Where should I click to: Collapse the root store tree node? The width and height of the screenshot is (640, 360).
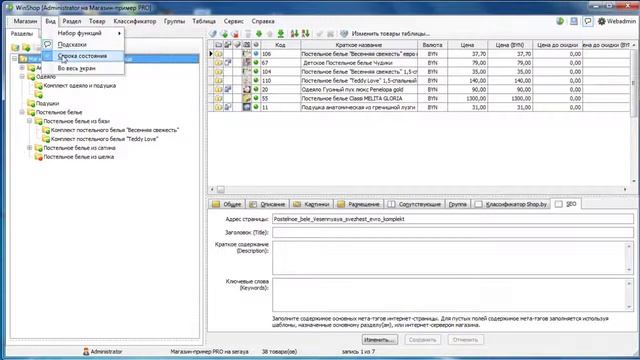tap(15, 59)
